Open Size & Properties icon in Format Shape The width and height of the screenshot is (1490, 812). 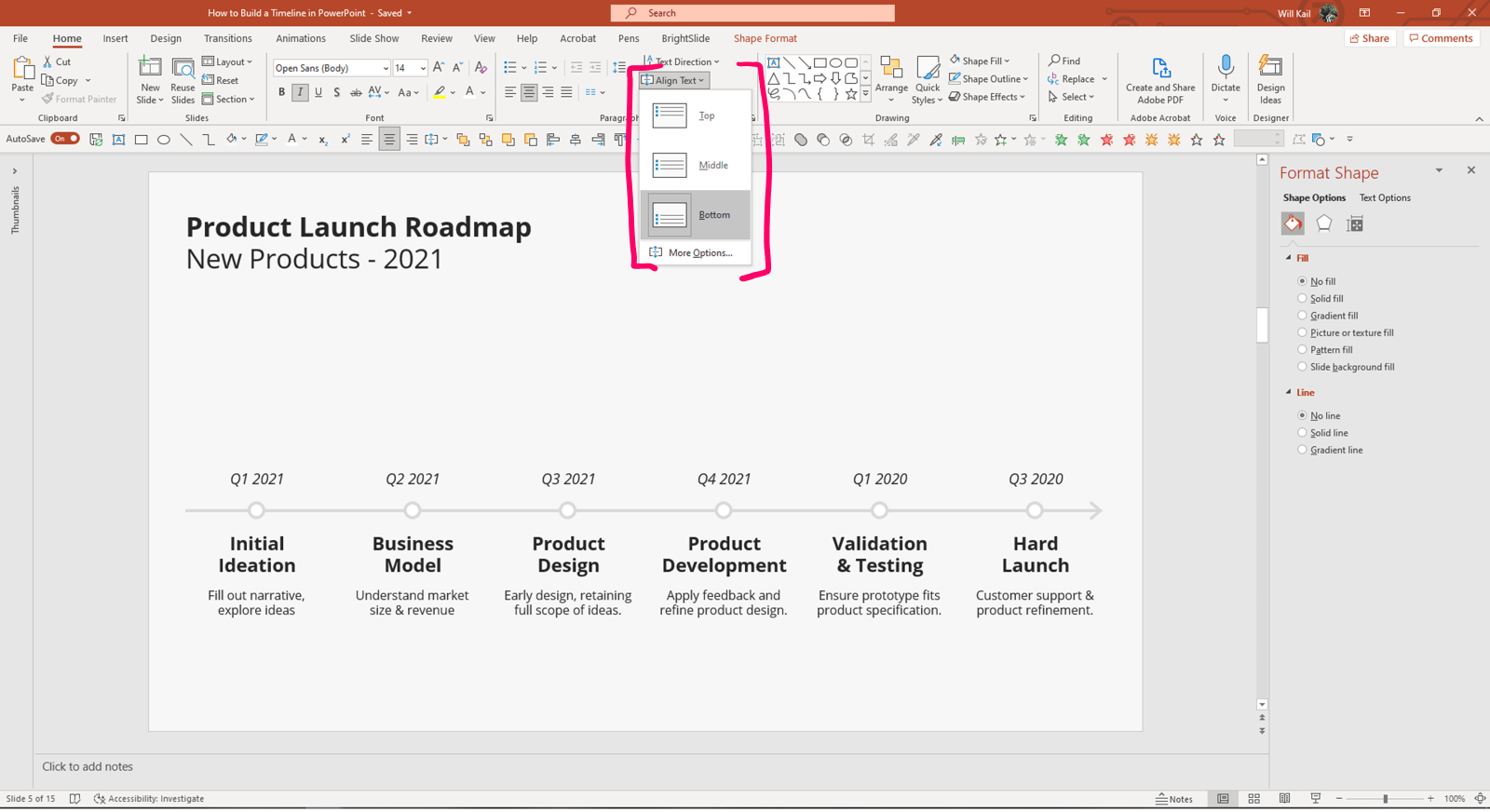point(1355,223)
